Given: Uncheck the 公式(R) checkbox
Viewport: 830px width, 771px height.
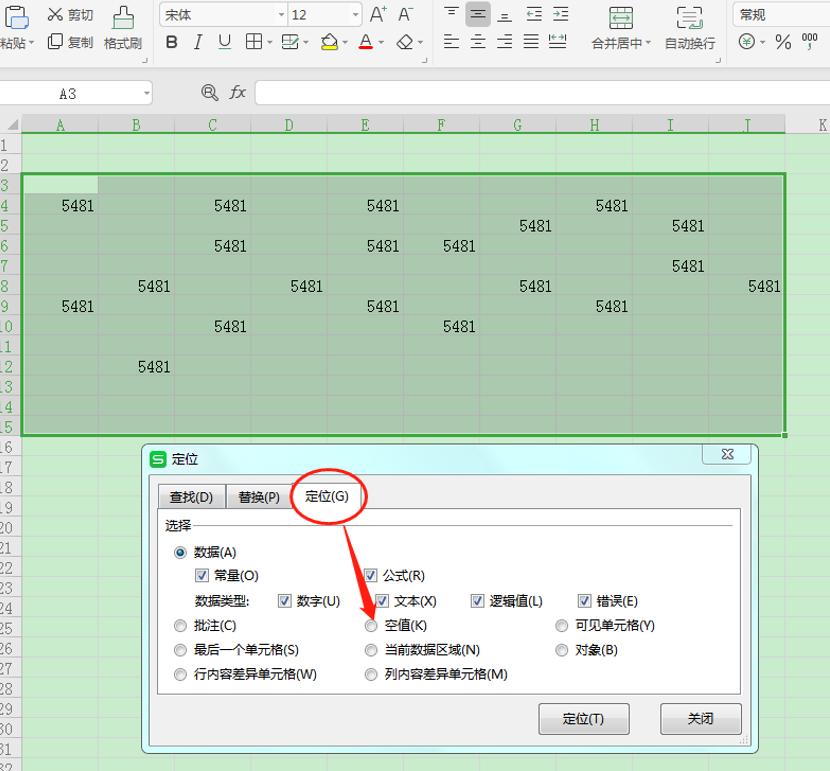Looking at the screenshot, I should (x=371, y=576).
